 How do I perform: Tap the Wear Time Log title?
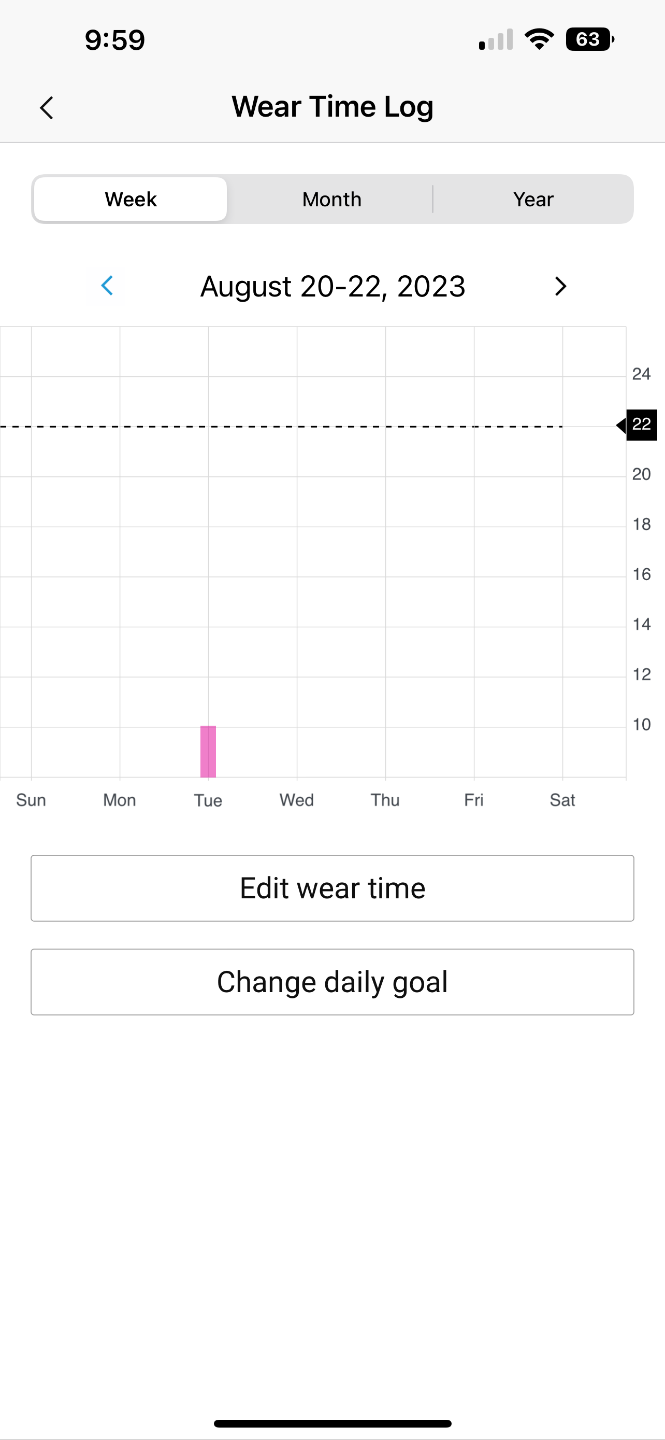333,107
